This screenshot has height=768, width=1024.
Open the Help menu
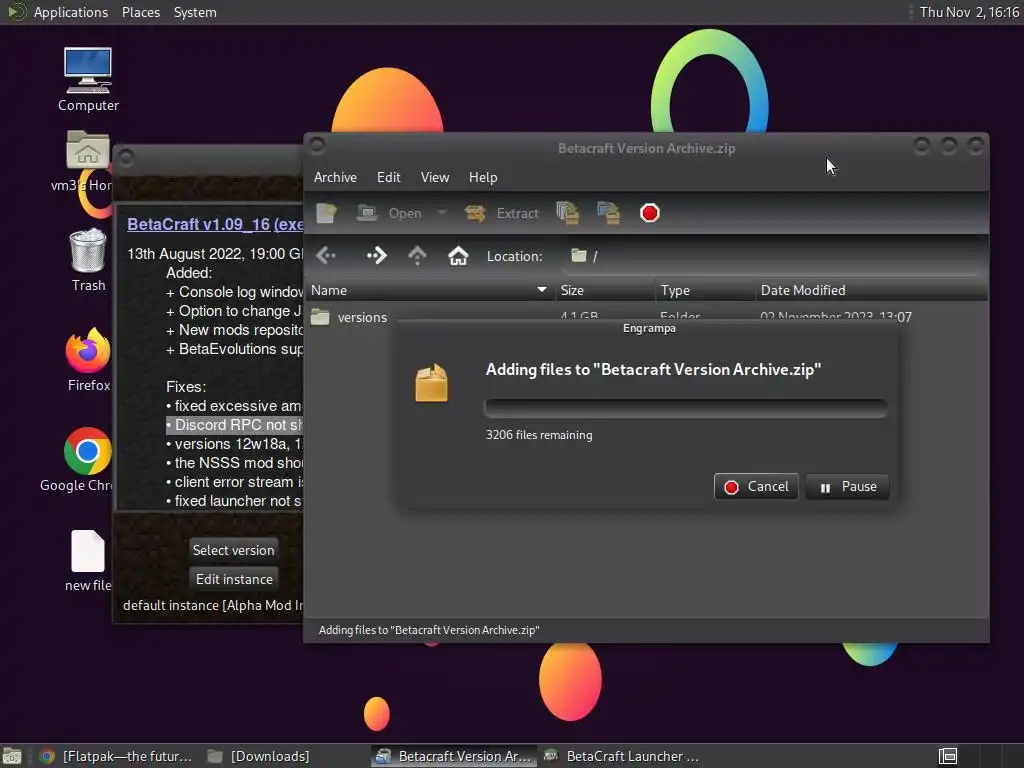(483, 177)
